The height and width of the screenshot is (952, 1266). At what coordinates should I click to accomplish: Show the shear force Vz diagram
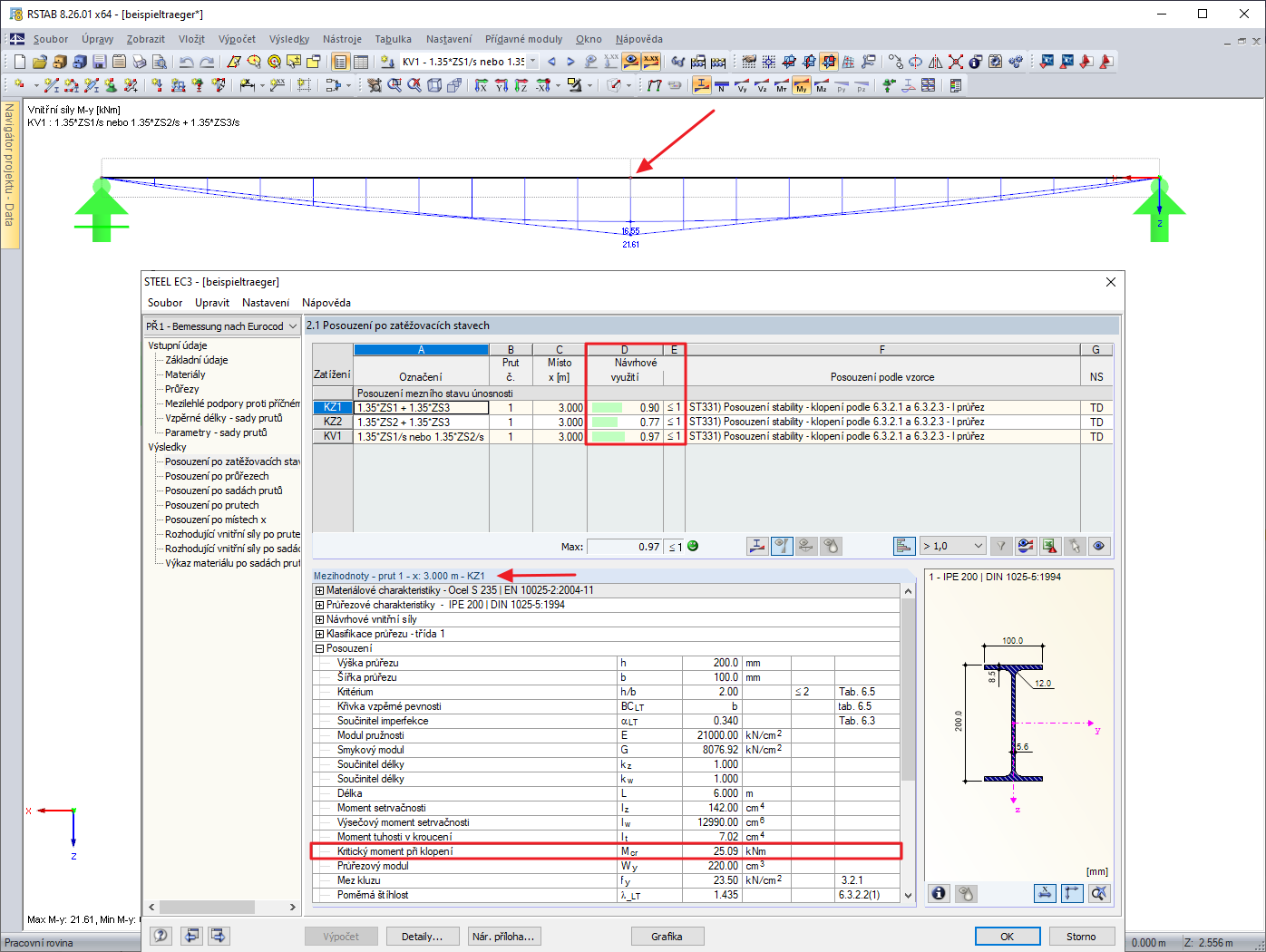pyautogui.click(x=762, y=86)
